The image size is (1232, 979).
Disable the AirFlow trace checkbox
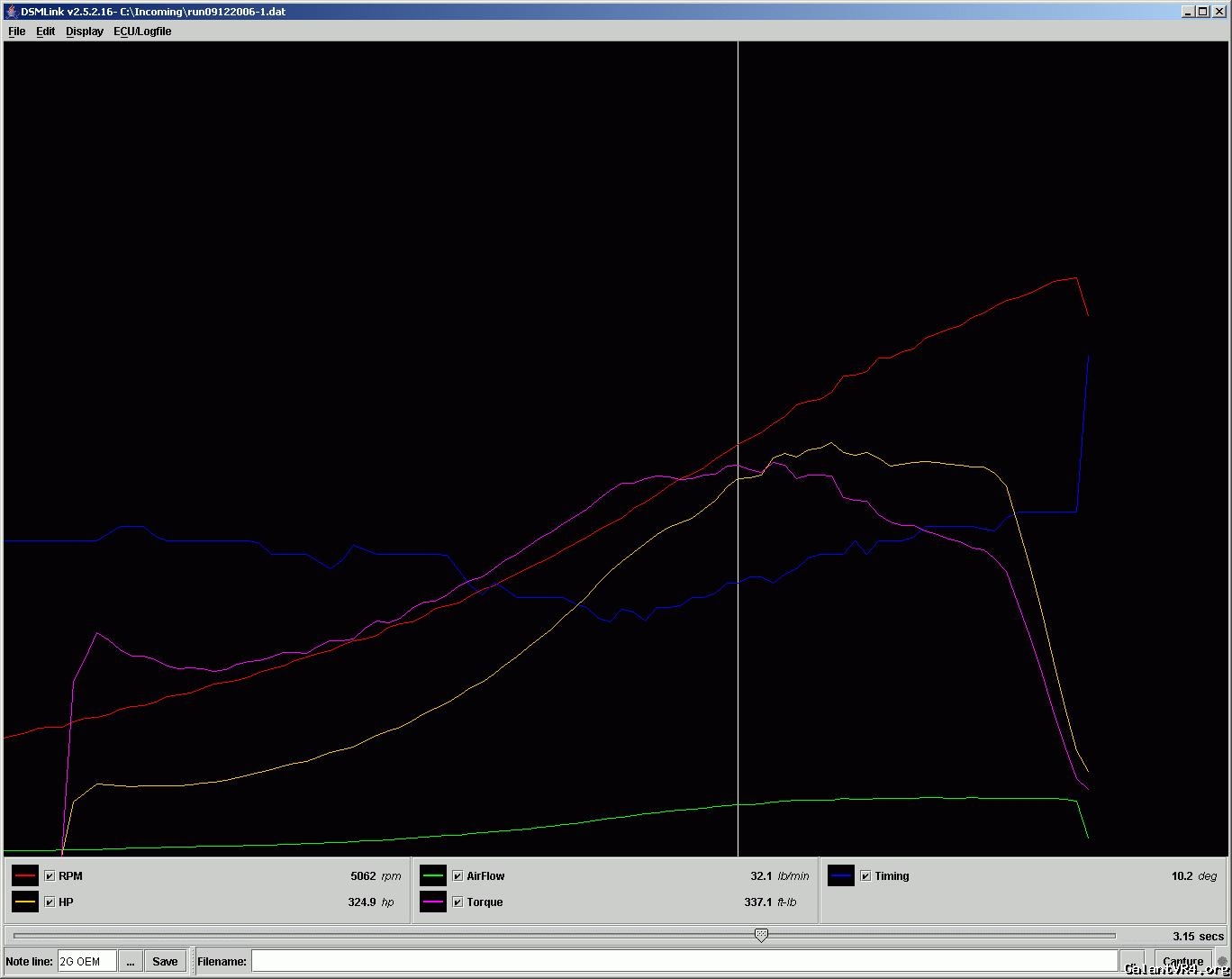[457, 876]
